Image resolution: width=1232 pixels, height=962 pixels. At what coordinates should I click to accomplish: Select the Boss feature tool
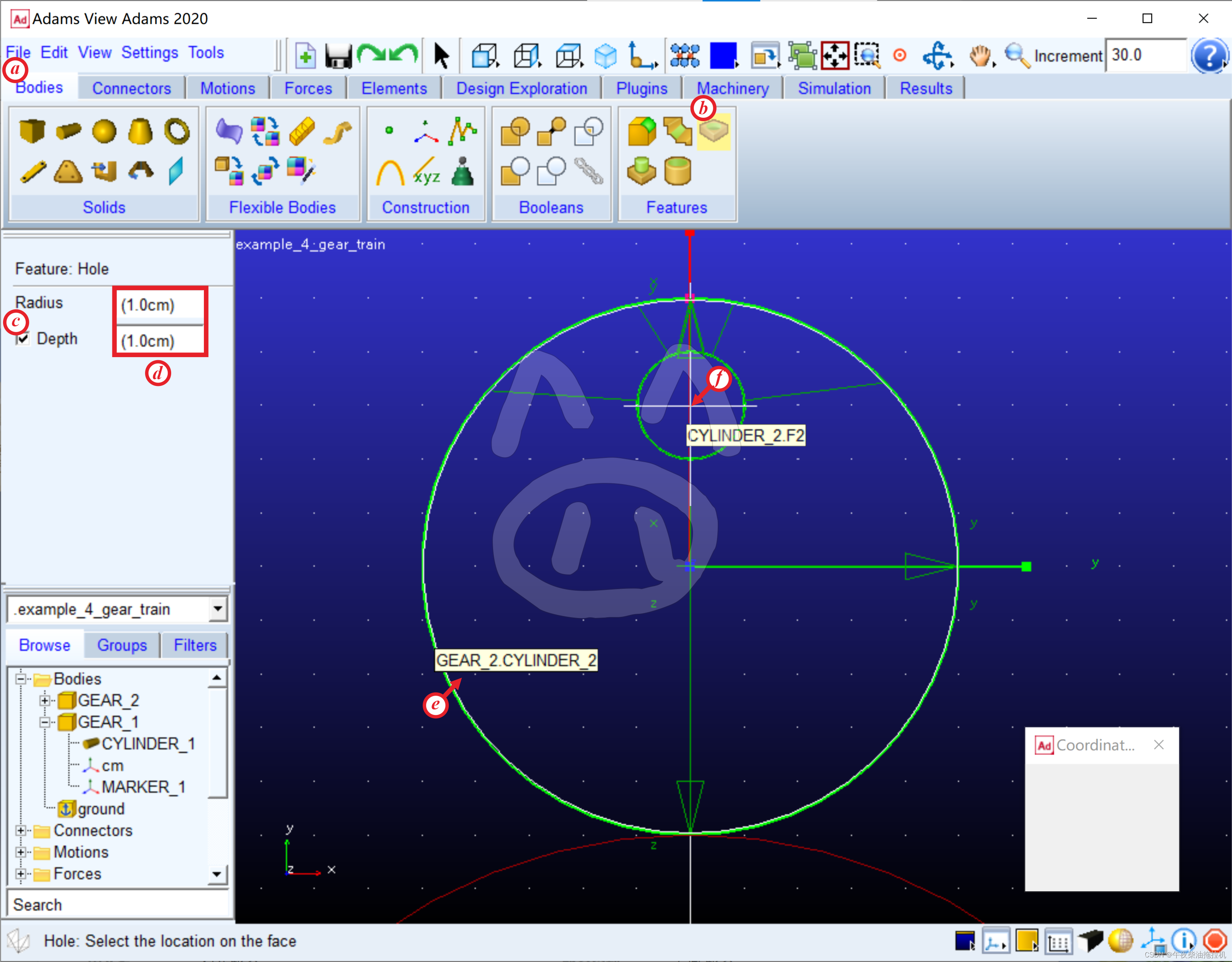coord(641,172)
